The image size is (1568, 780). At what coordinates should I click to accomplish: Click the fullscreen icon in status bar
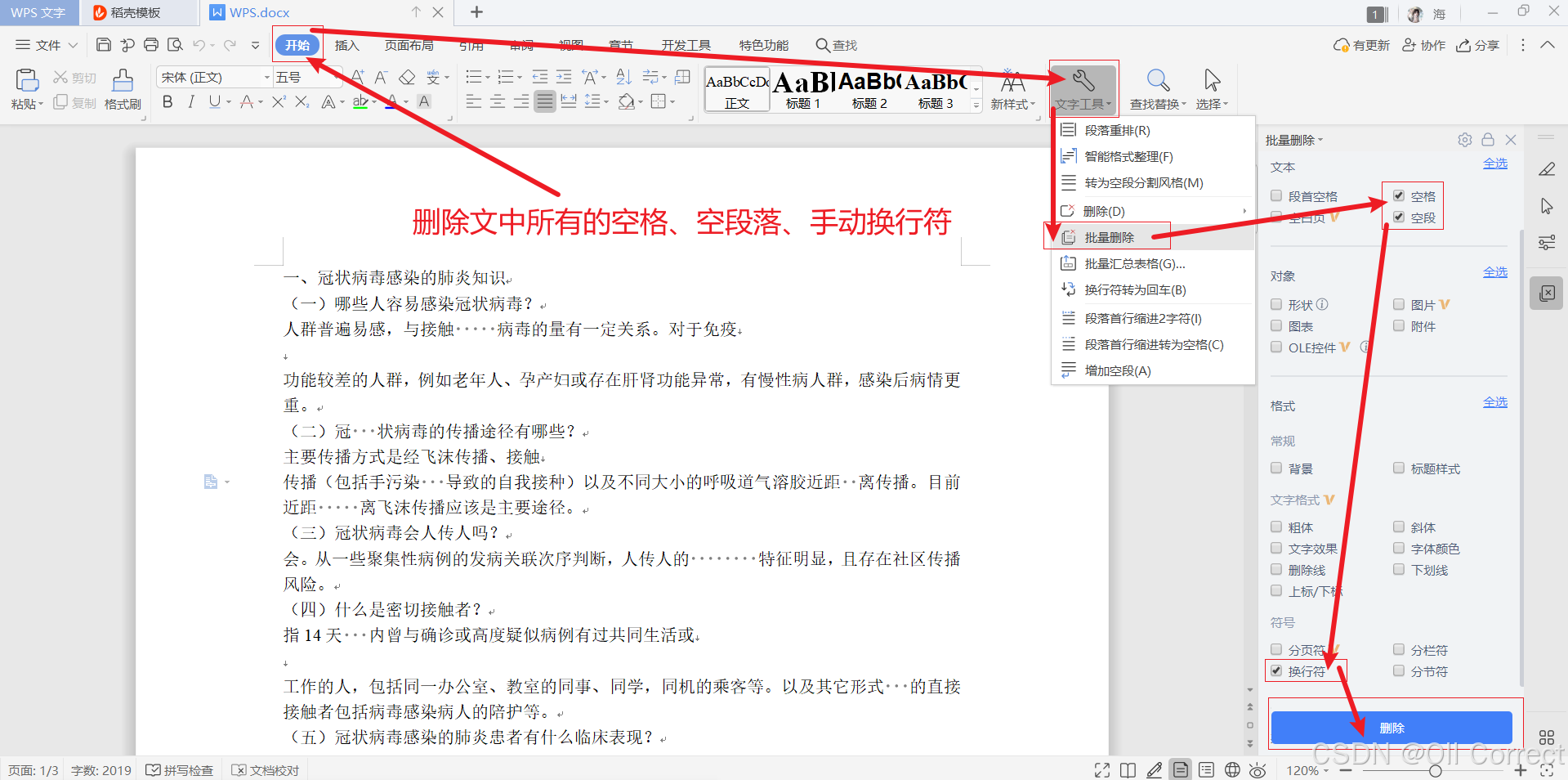(1102, 769)
